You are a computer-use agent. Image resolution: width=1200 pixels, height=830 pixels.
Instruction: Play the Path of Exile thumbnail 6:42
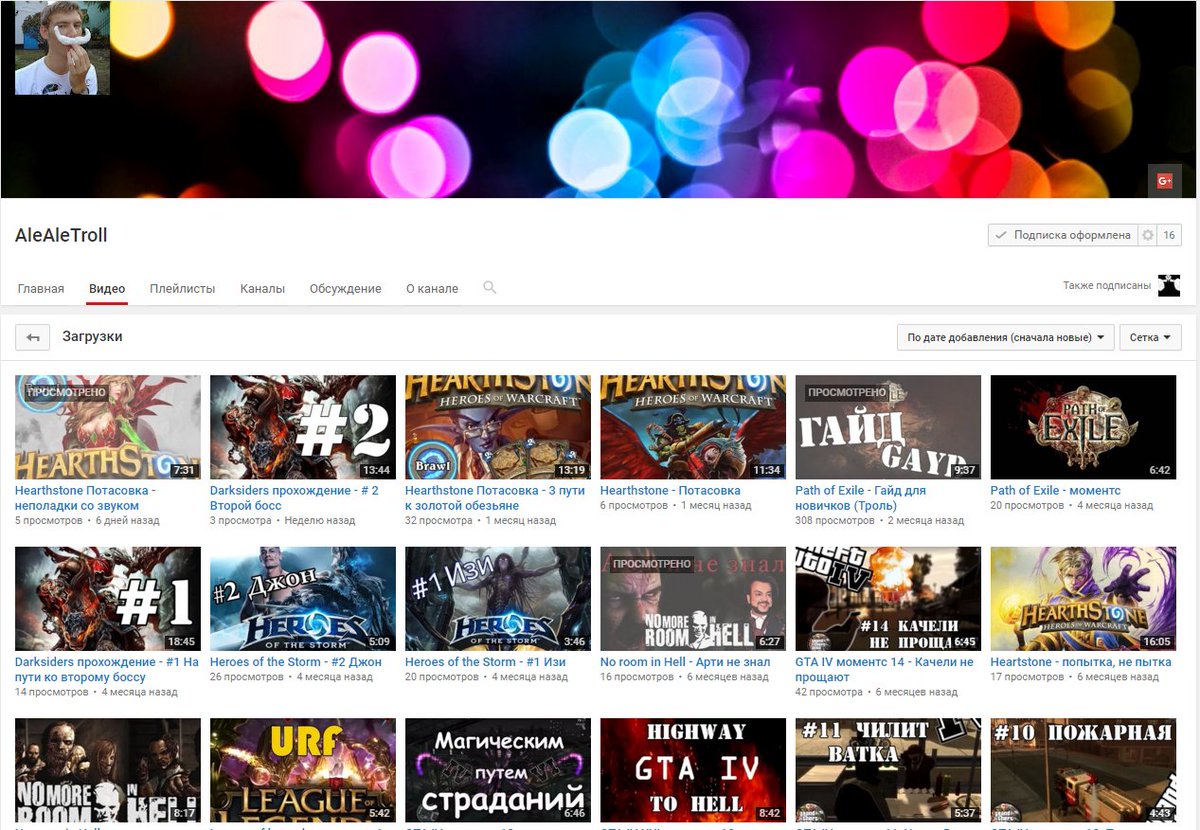1083,427
